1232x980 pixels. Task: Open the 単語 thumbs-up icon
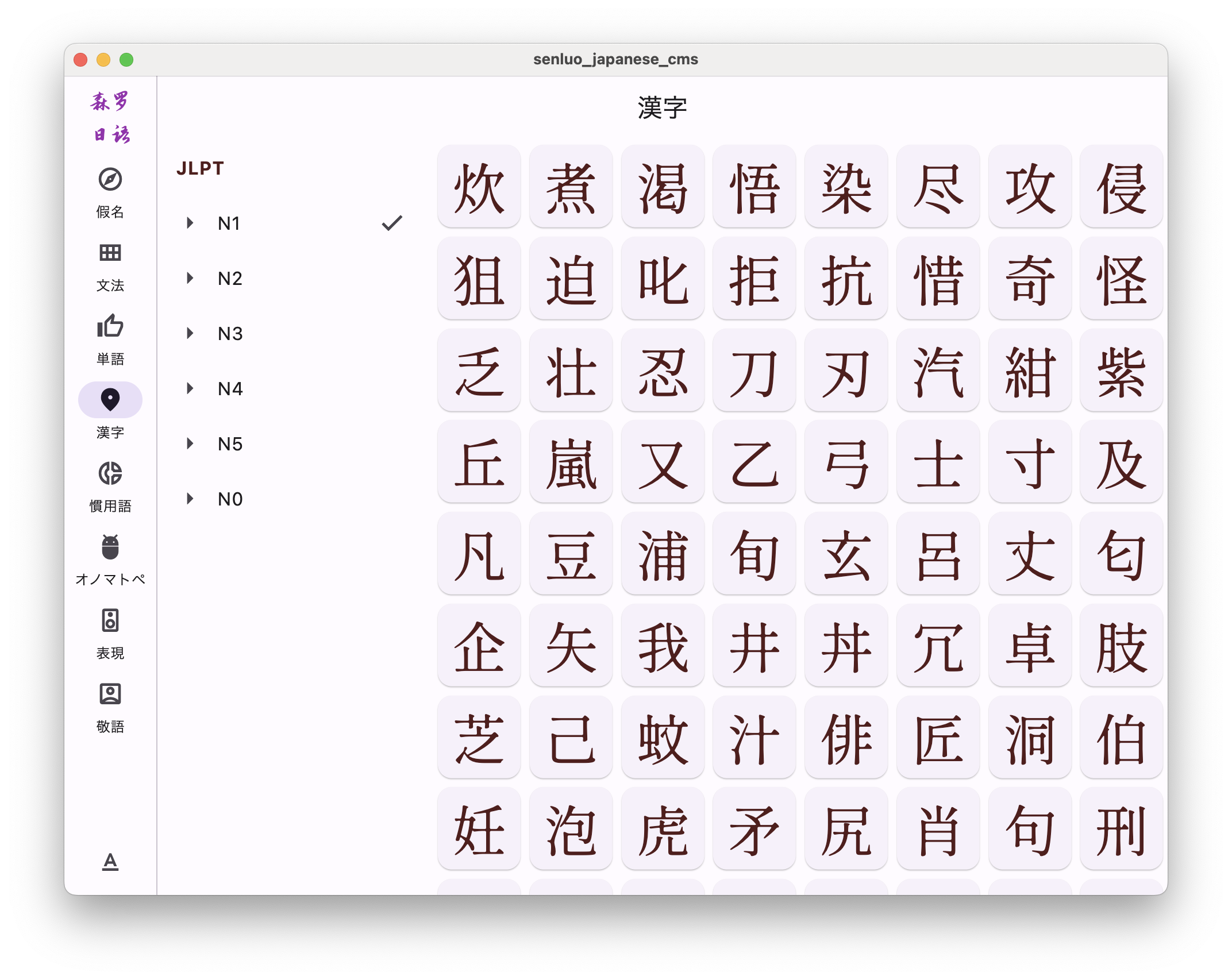pos(110,326)
